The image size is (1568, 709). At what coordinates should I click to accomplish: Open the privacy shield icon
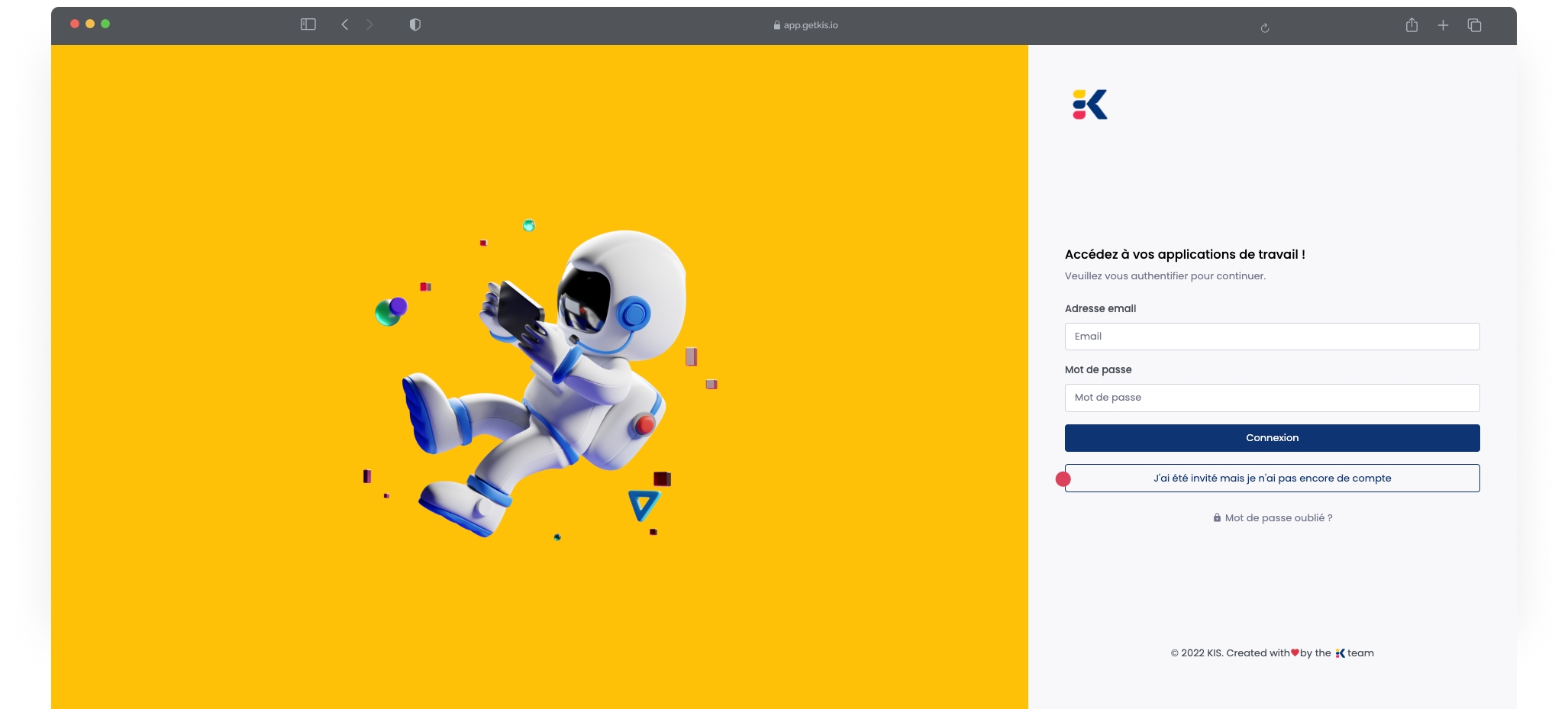tap(415, 24)
